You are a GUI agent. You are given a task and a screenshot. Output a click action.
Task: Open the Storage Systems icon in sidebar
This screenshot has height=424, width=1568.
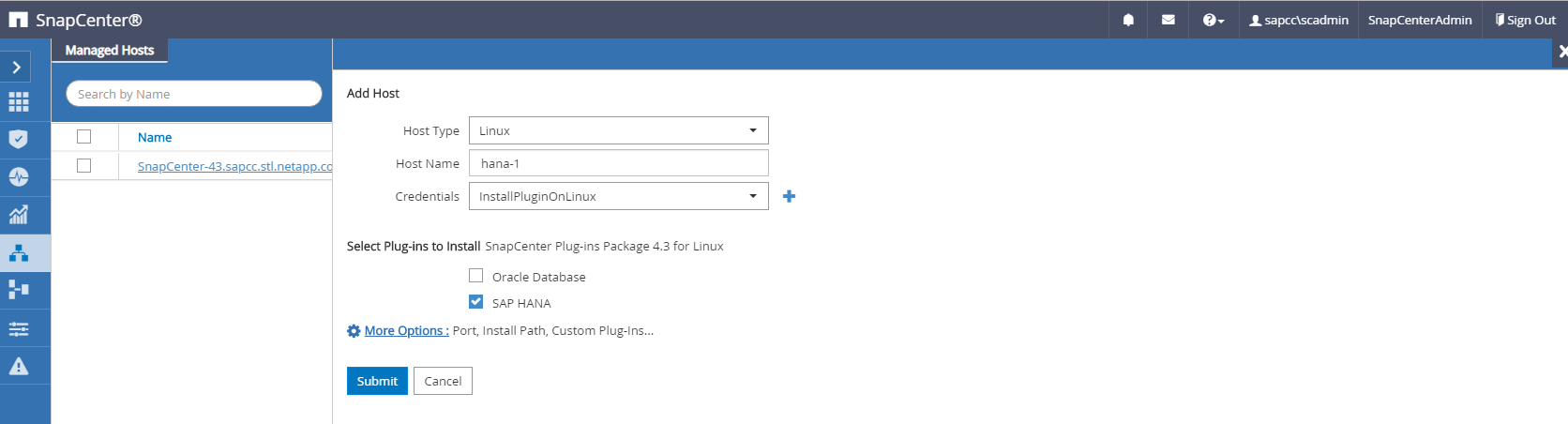pos(19,290)
